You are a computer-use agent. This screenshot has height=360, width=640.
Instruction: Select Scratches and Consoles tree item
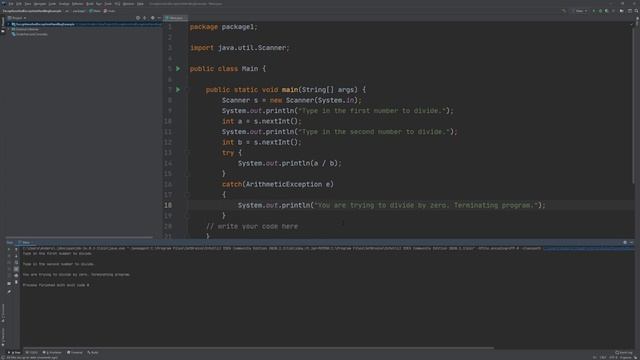pos(30,34)
